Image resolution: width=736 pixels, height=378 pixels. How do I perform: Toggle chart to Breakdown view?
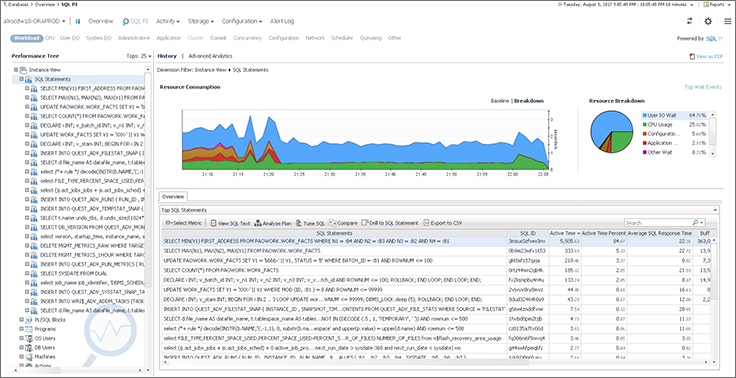click(529, 101)
